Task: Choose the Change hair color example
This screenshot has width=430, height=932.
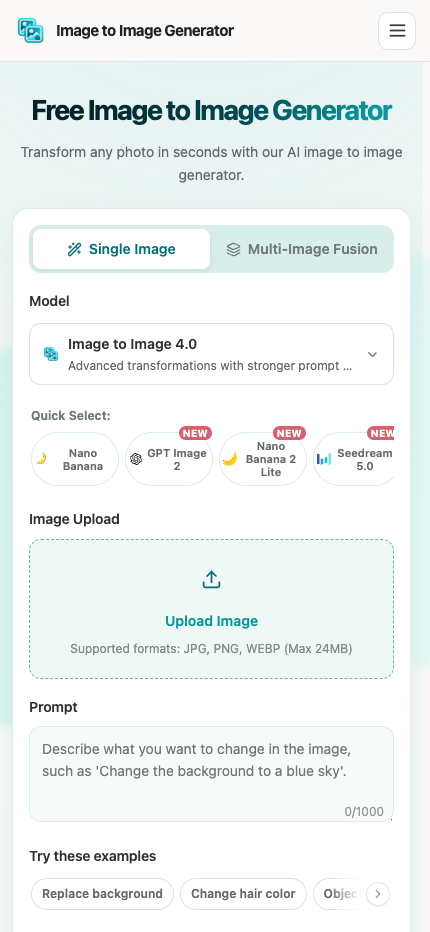Action: tap(243, 893)
